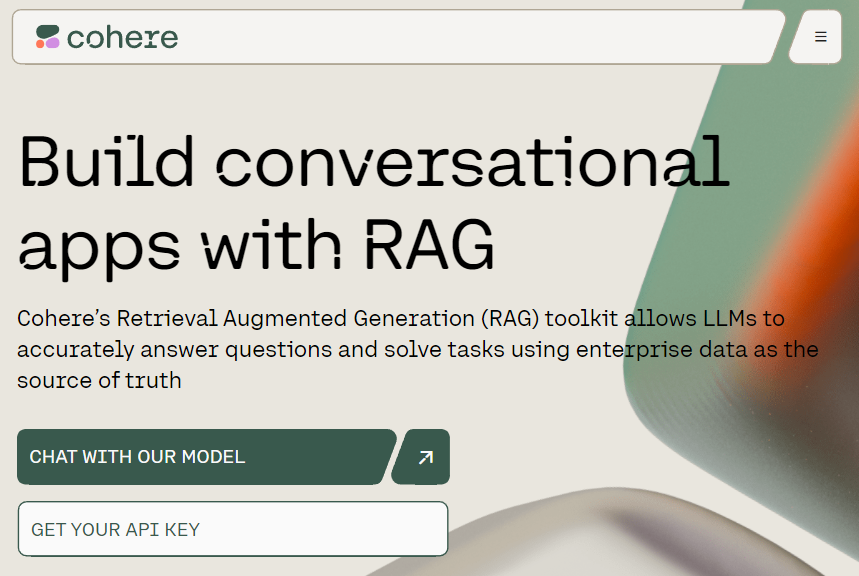Click the Cohere logo
The image size is (859, 576).
point(107,37)
